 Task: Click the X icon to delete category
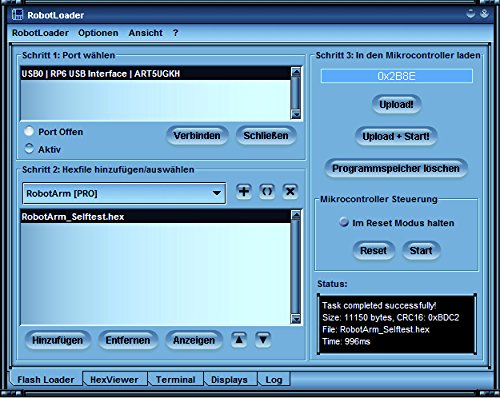click(x=290, y=191)
